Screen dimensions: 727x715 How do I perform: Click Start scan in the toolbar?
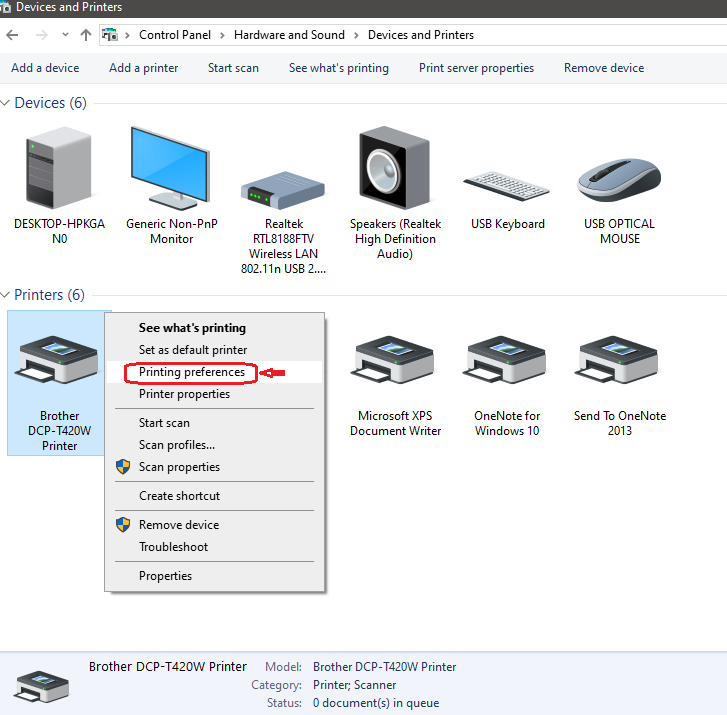pos(233,68)
